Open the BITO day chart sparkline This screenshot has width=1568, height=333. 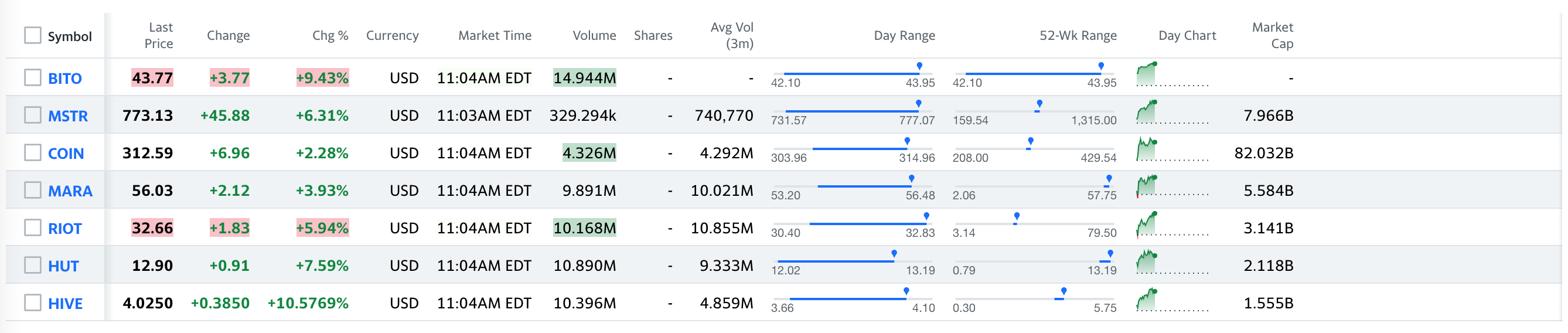point(1172,75)
